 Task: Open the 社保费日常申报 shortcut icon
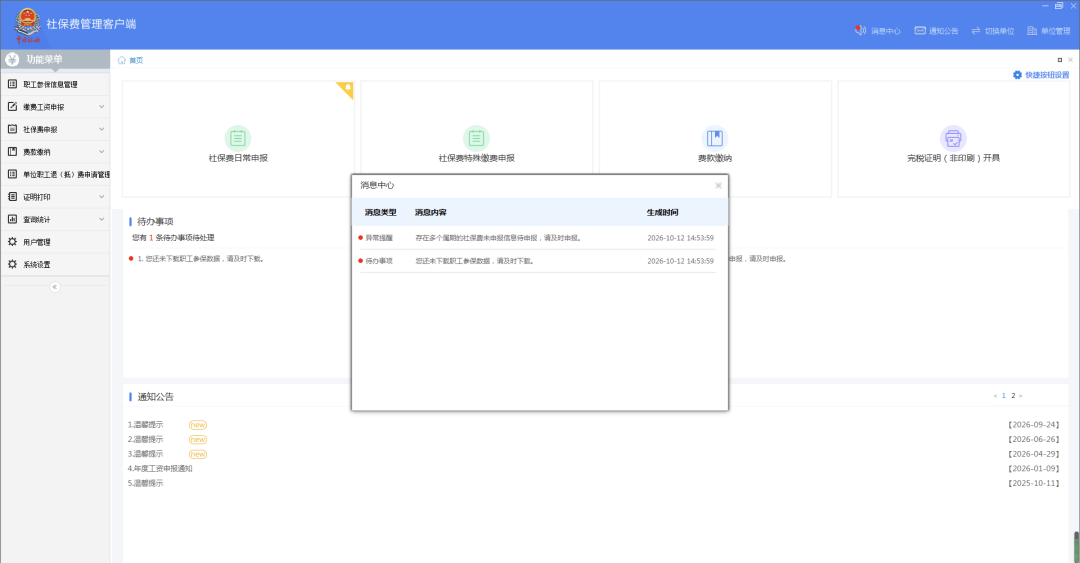tap(238, 139)
